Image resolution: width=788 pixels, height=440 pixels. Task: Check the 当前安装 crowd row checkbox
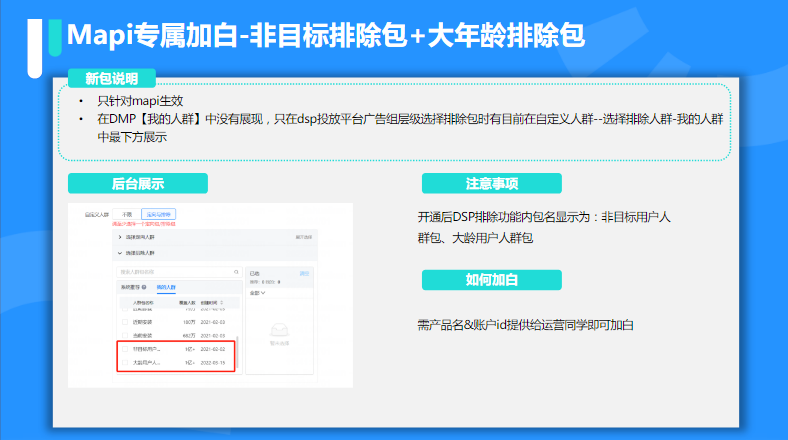(x=124, y=334)
